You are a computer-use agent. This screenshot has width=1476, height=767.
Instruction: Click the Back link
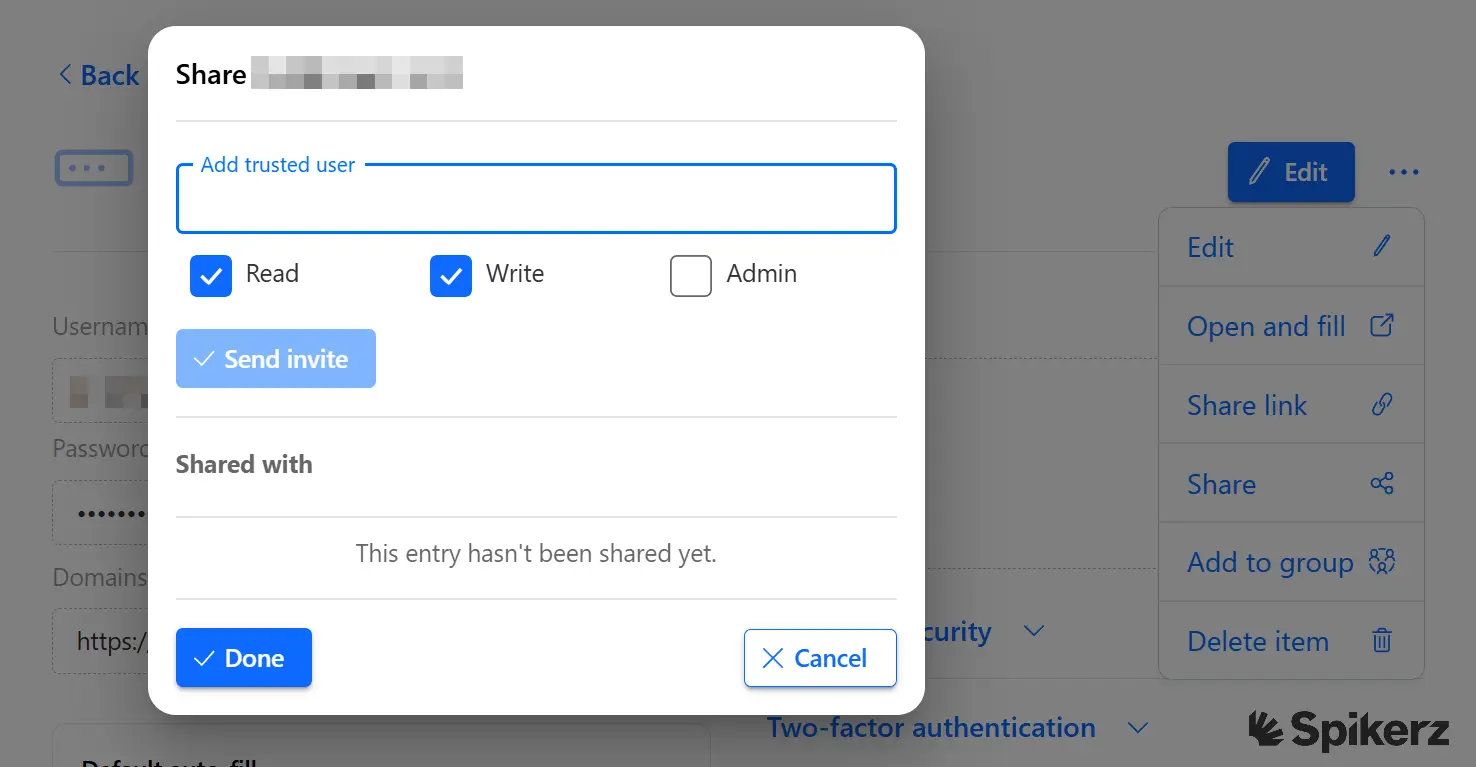pyautogui.click(x=97, y=75)
